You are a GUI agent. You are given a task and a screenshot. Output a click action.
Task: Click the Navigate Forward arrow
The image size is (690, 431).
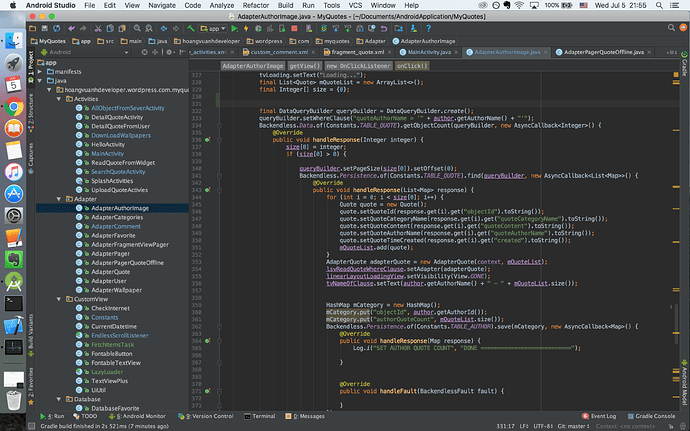pos(176,28)
